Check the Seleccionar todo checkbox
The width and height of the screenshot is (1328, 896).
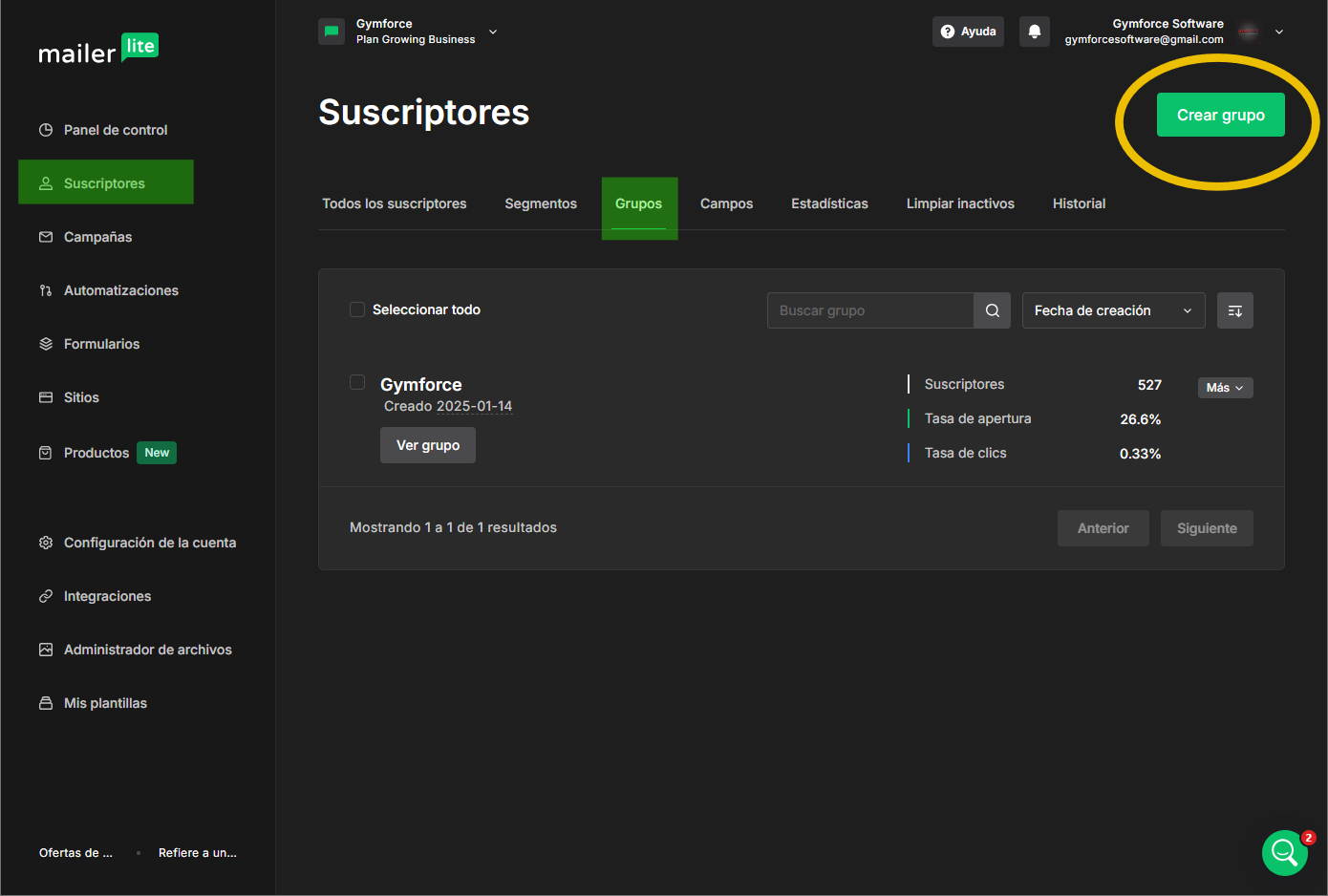coord(357,309)
